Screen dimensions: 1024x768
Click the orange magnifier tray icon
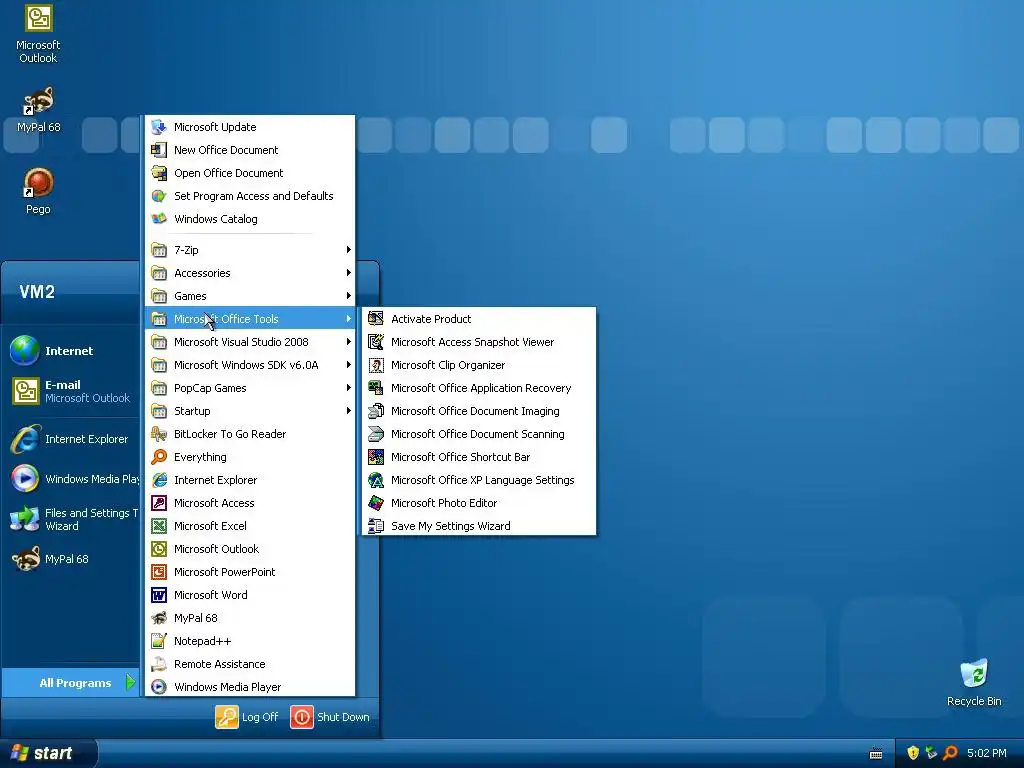[x=950, y=753]
